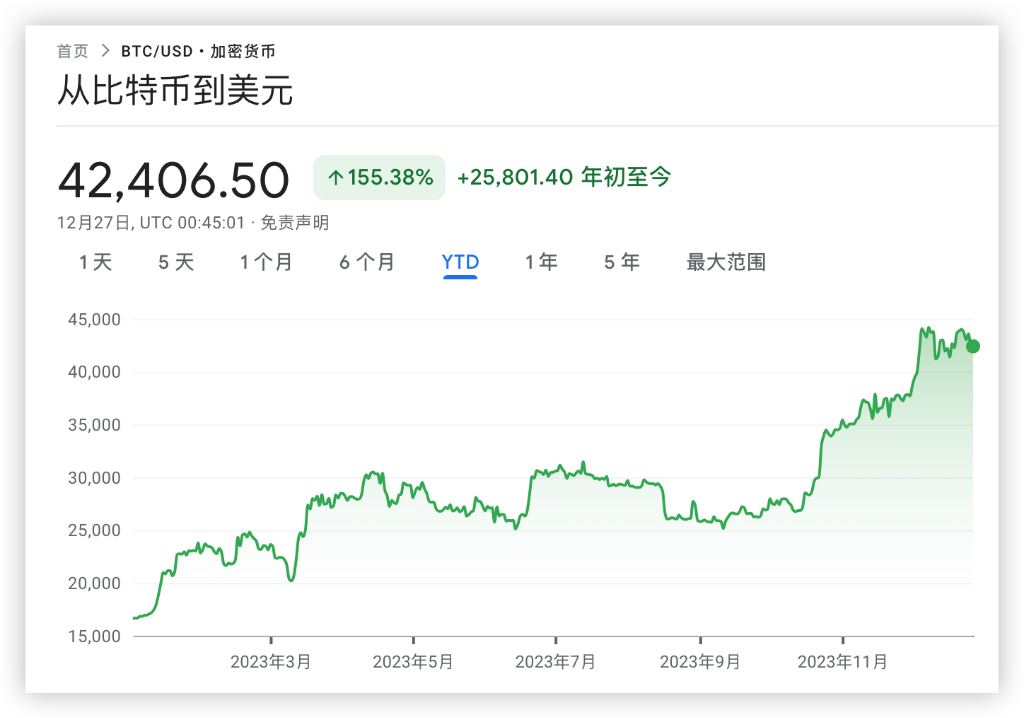
Task: Click the green current-price dot on chart
Action: pos(973,346)
